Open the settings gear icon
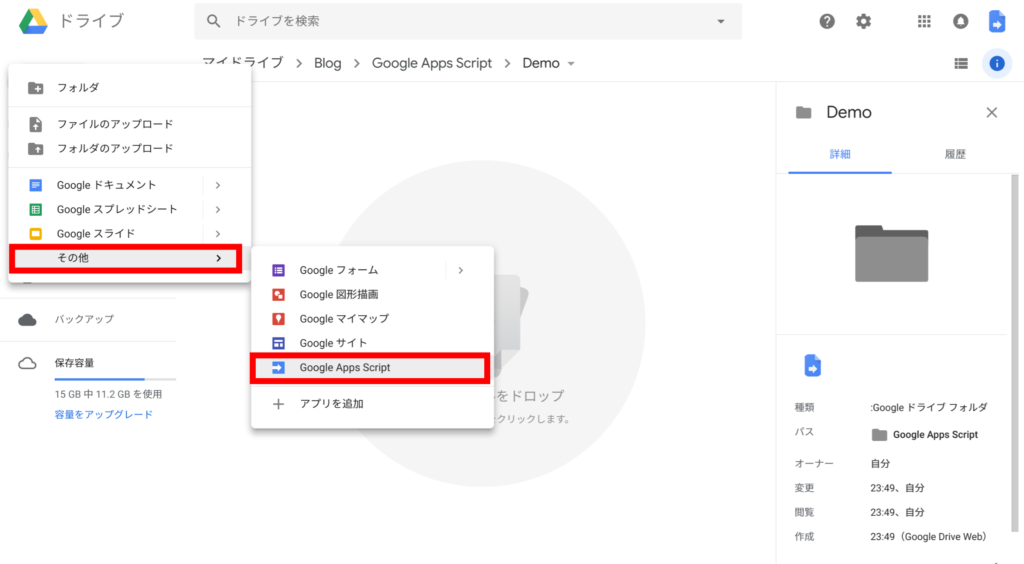This screenshot has width=1024, height=564. pyautogui.click(x=863, y=21)
